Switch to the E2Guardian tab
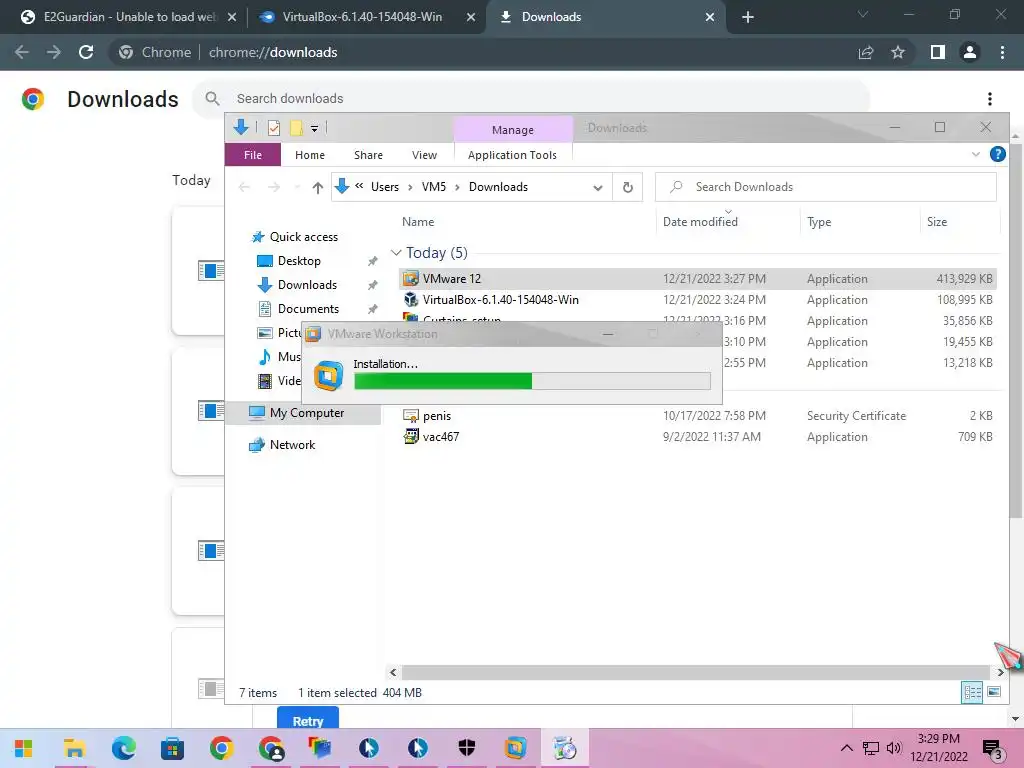The width and height of the screenshot is (1024, 768). tap(128, 17)
